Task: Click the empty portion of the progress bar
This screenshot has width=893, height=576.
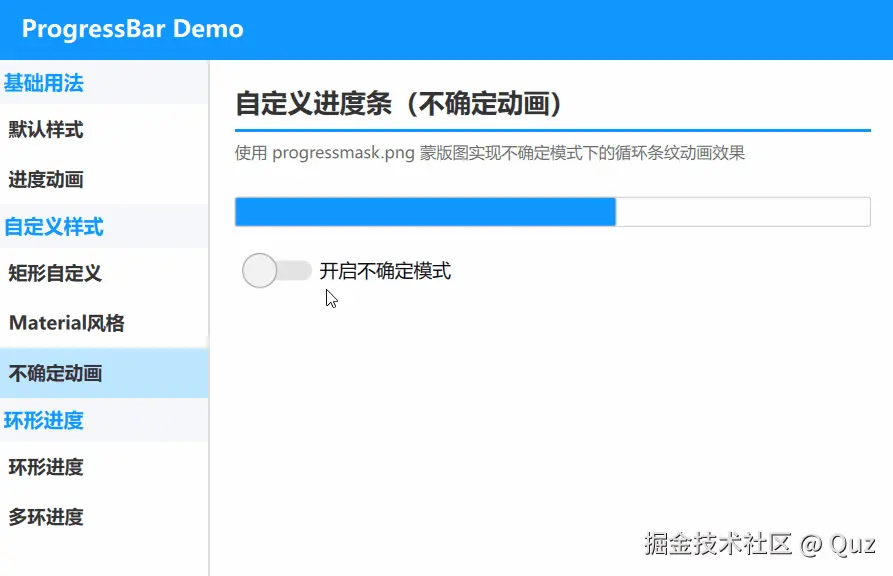Action: 743,212
